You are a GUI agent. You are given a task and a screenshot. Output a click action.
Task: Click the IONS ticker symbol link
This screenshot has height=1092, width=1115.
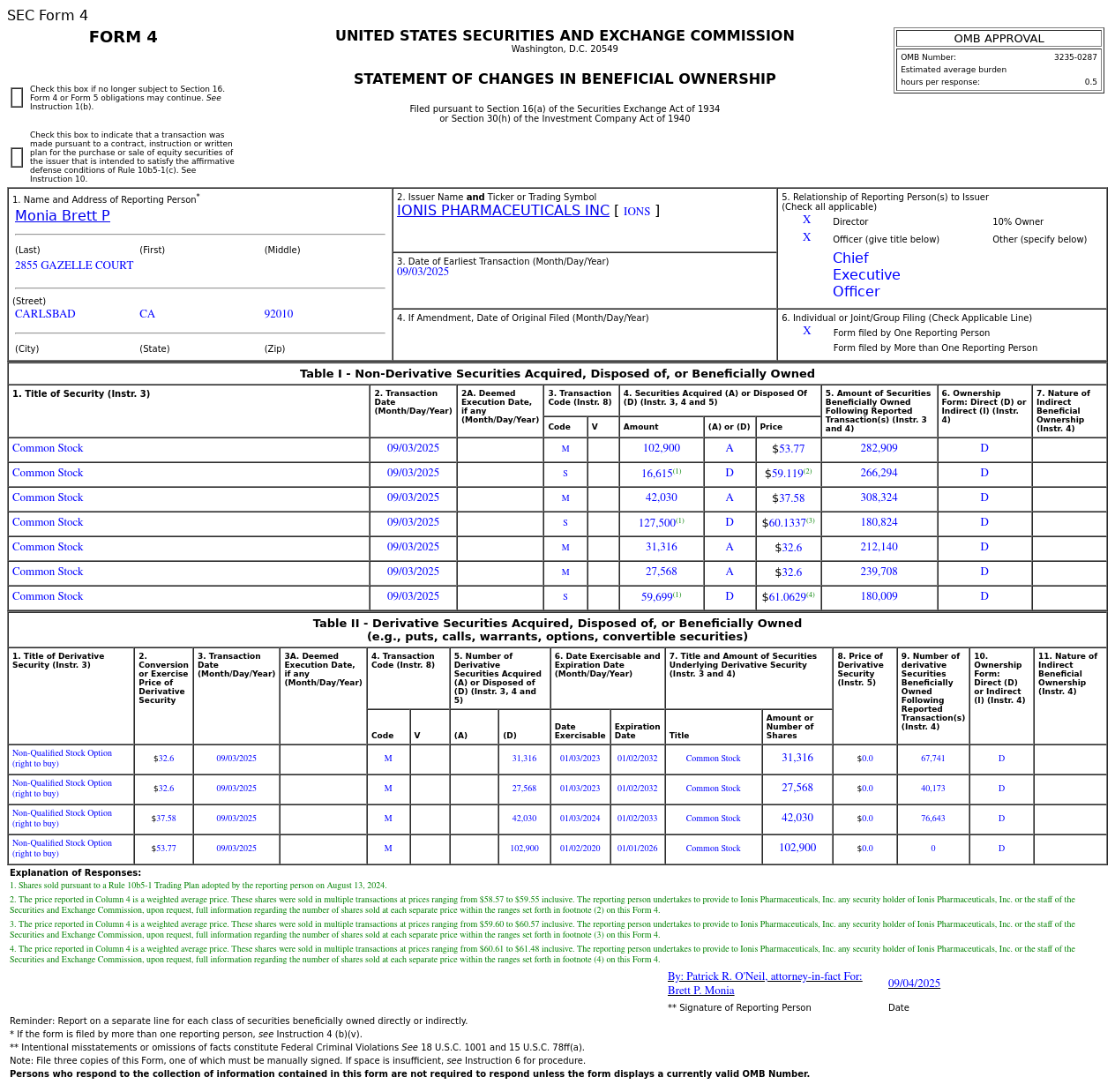637,212
